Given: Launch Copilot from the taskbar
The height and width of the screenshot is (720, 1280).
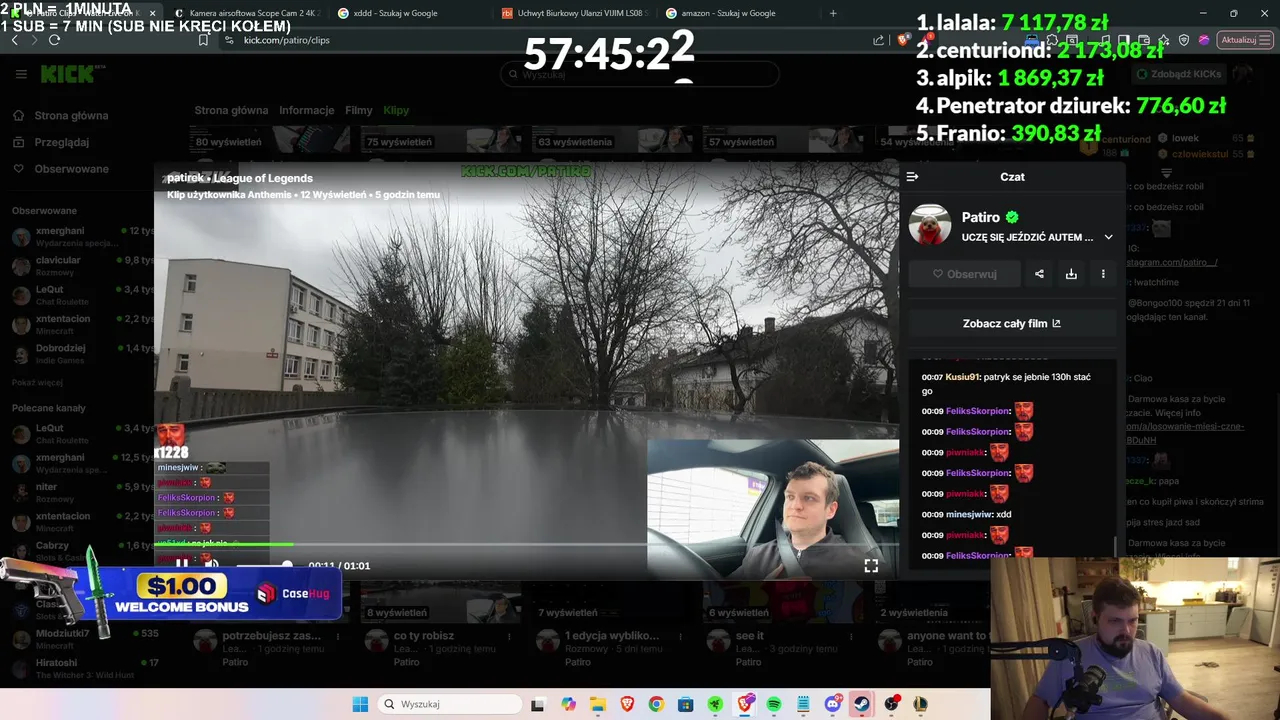Looking at the screenshot, I should tap(569, 704).
